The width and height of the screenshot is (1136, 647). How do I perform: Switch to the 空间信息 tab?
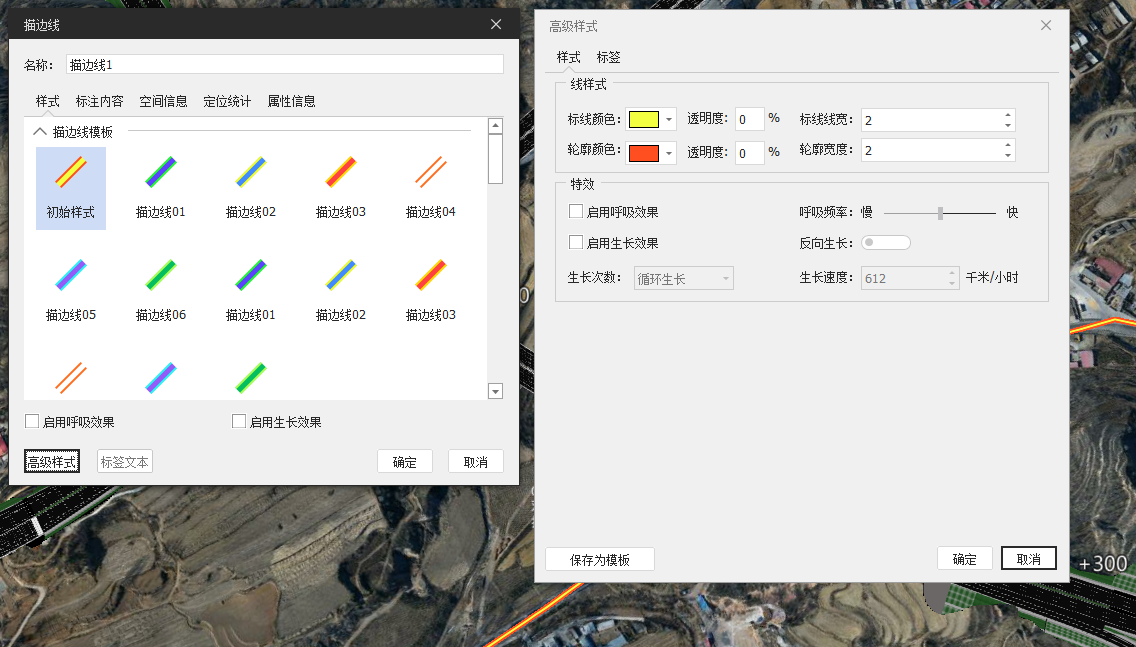tap(163, 101)
